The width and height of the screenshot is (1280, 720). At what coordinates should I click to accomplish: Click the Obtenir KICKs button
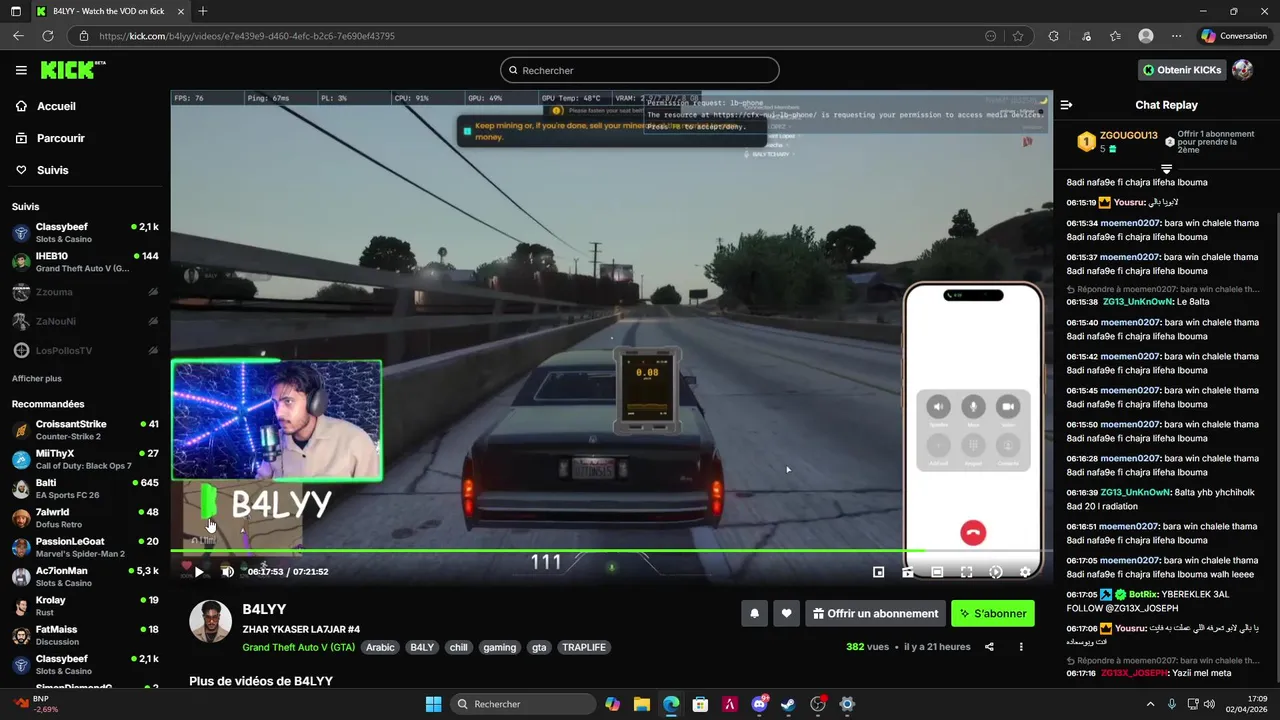click(x=1182, y=70)
